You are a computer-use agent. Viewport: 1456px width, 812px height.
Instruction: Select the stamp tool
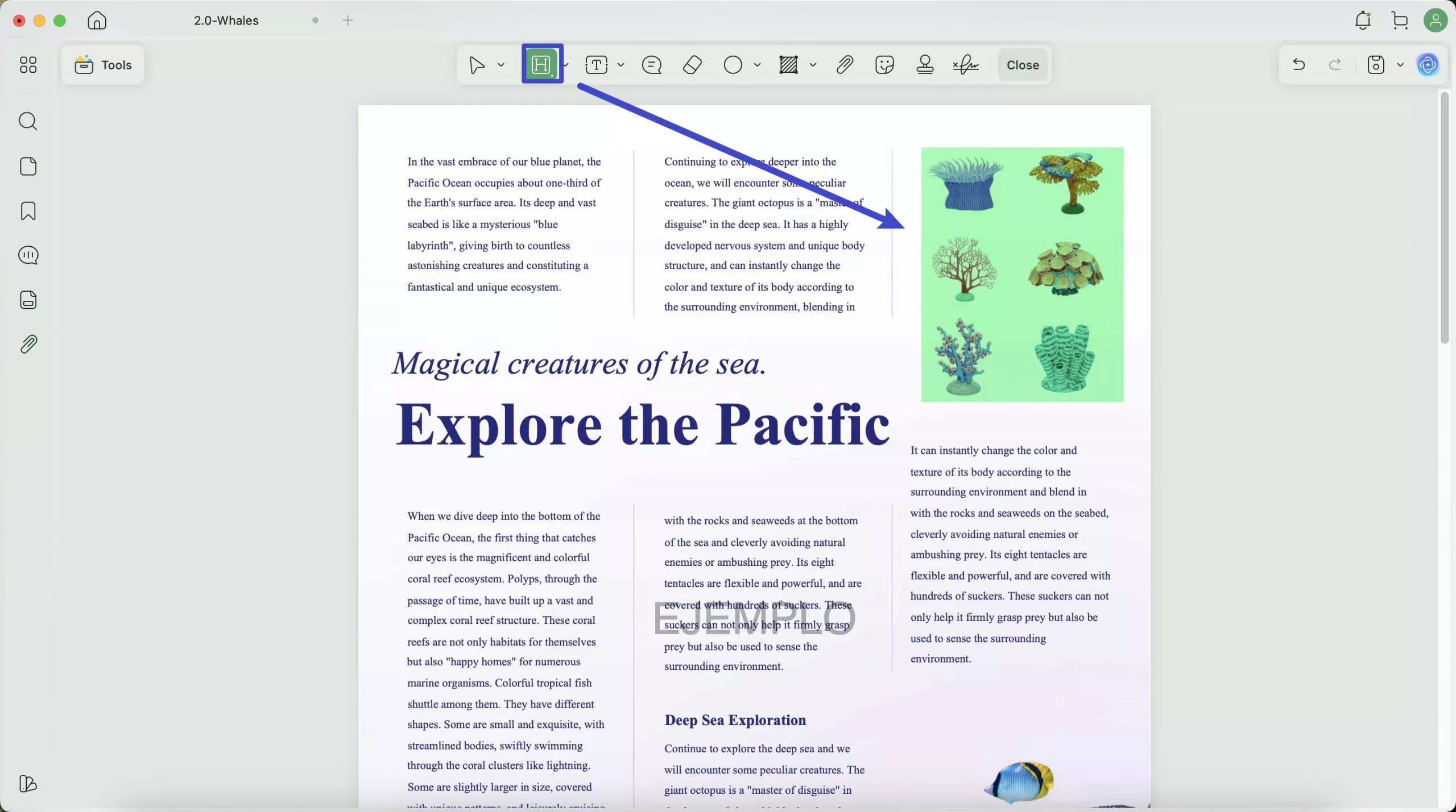(925, 65)
